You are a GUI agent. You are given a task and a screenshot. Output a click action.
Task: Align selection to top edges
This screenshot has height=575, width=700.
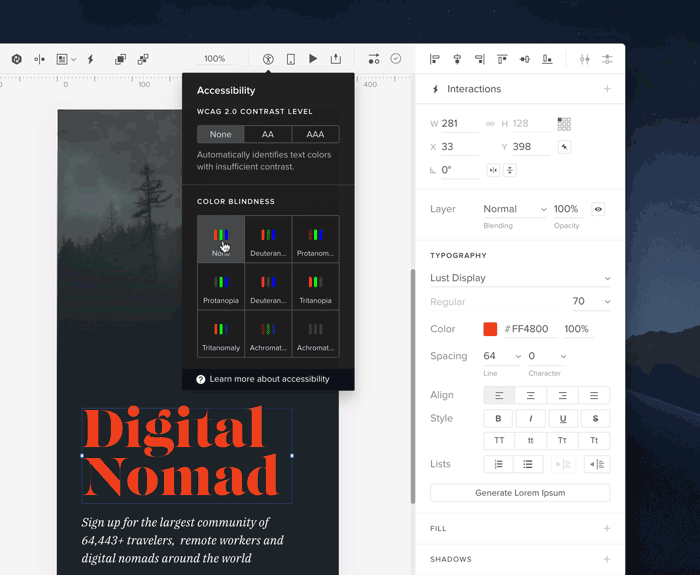pyautogui.click(x=502, y=59)
